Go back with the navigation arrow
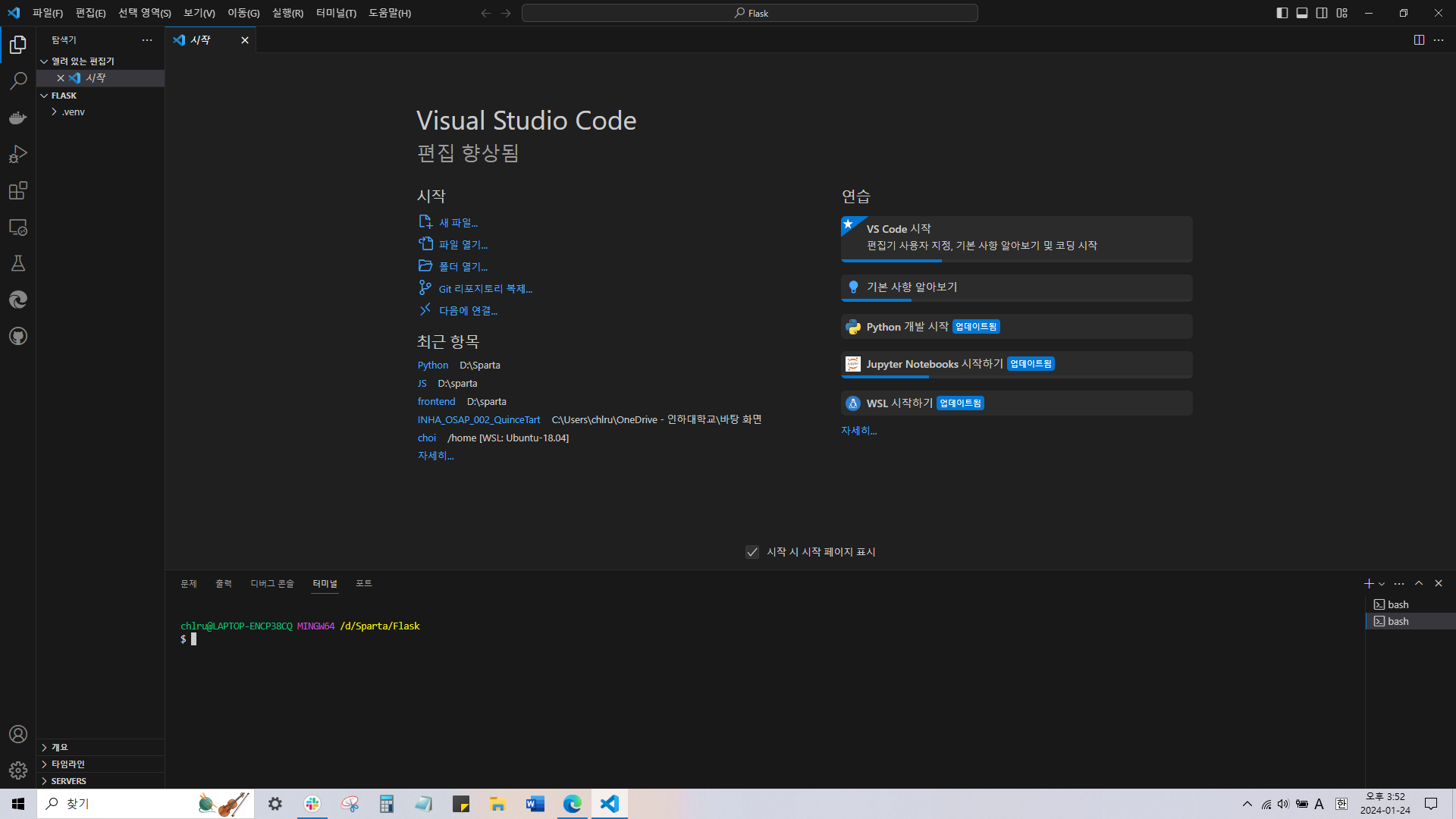 point(486,13)
